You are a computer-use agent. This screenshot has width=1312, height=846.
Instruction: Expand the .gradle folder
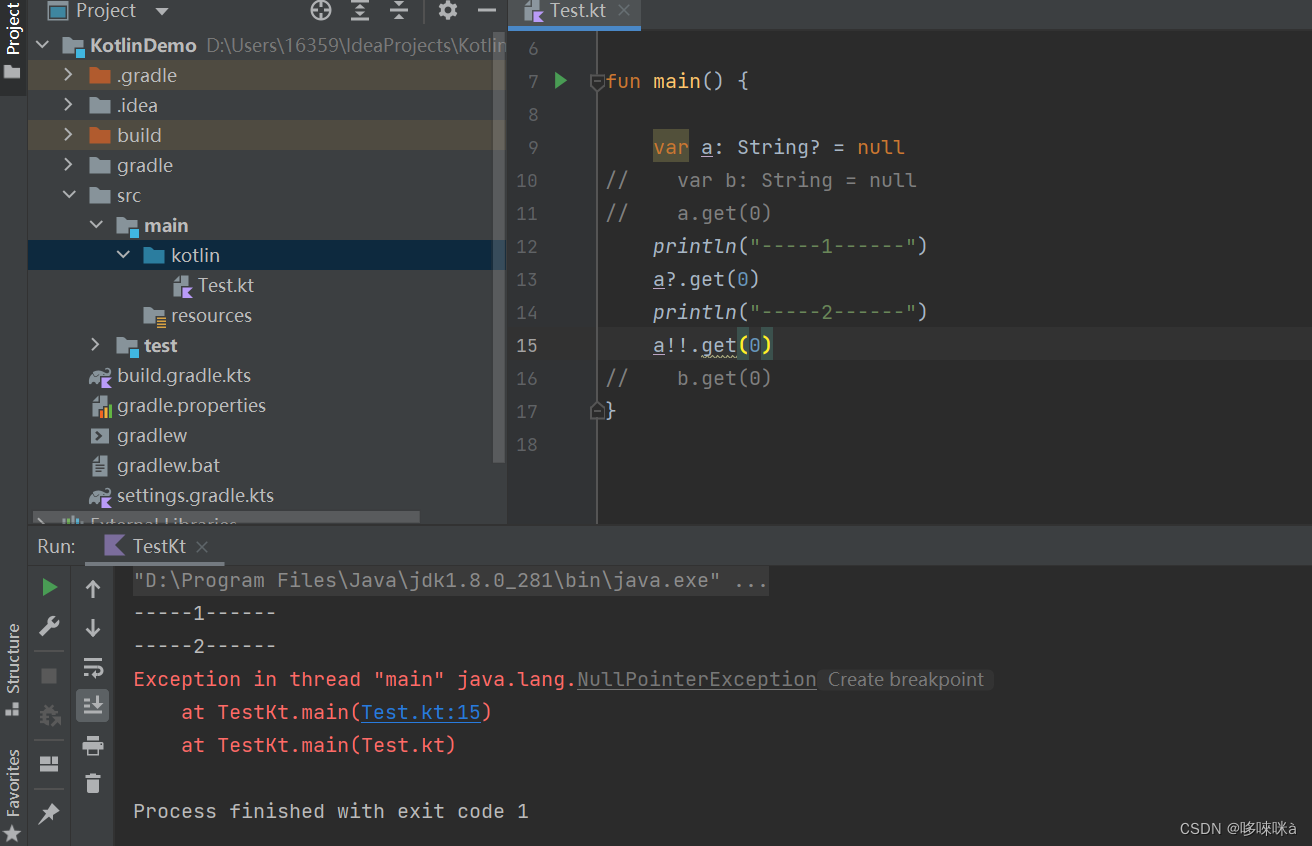[68, 75]
